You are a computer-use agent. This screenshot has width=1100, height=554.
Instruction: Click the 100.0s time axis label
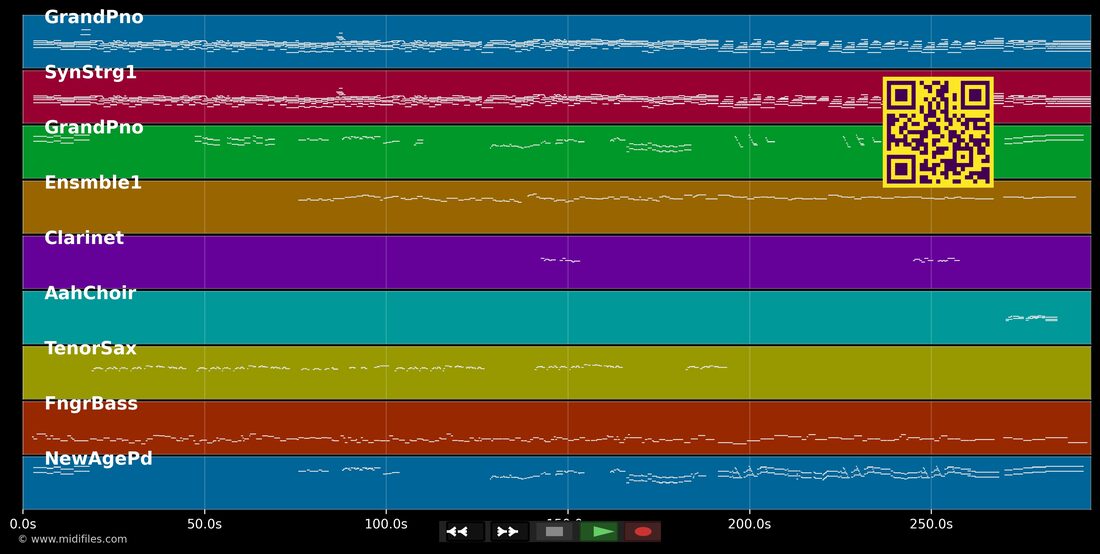(386, 524)
